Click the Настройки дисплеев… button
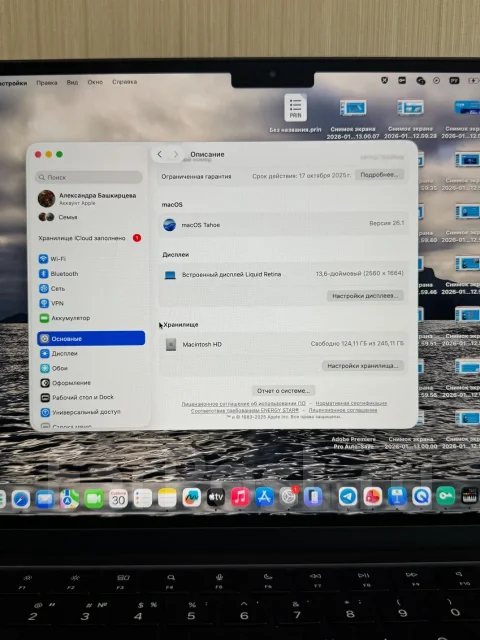The width and height of the screenshot is (480, 640). 365,296
